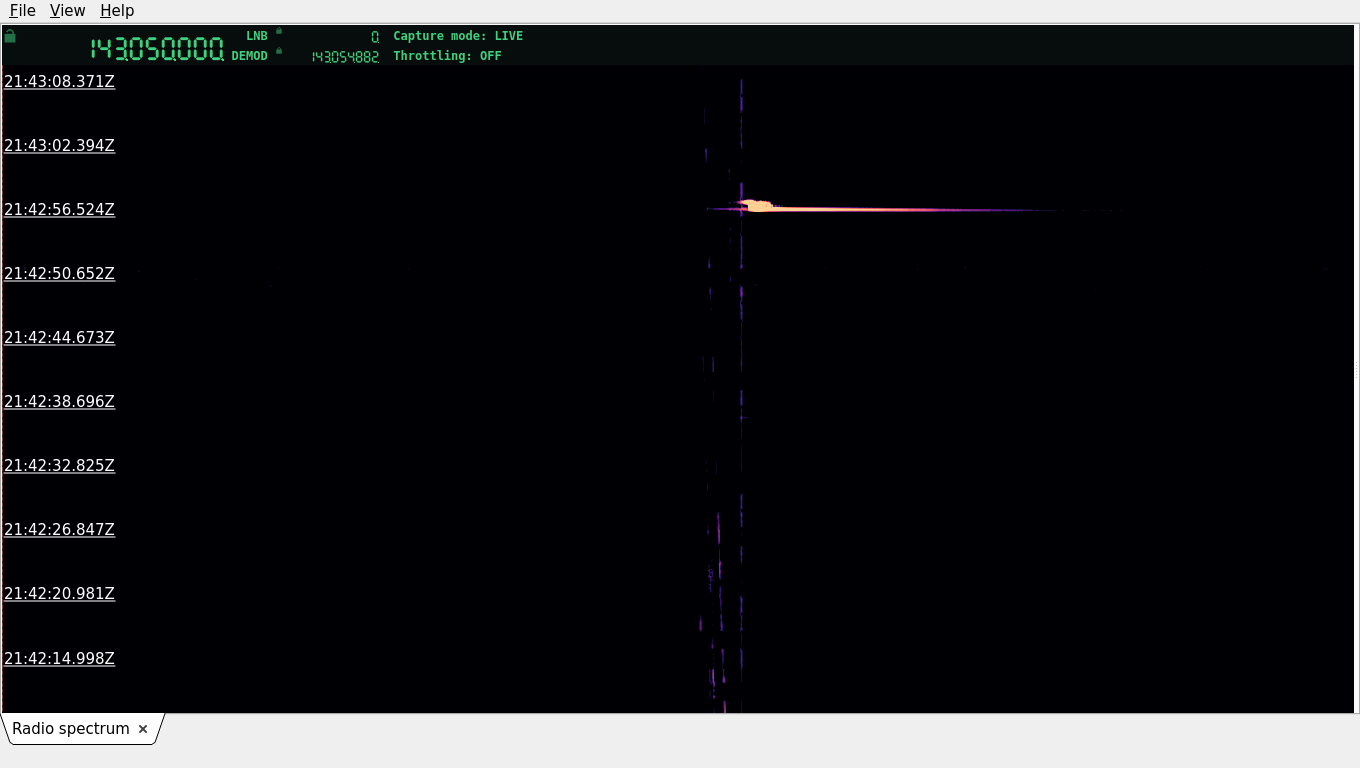Click the bright orange signal burst in waterfall
The image size is (1360, 768).
[x=760, y=206]
